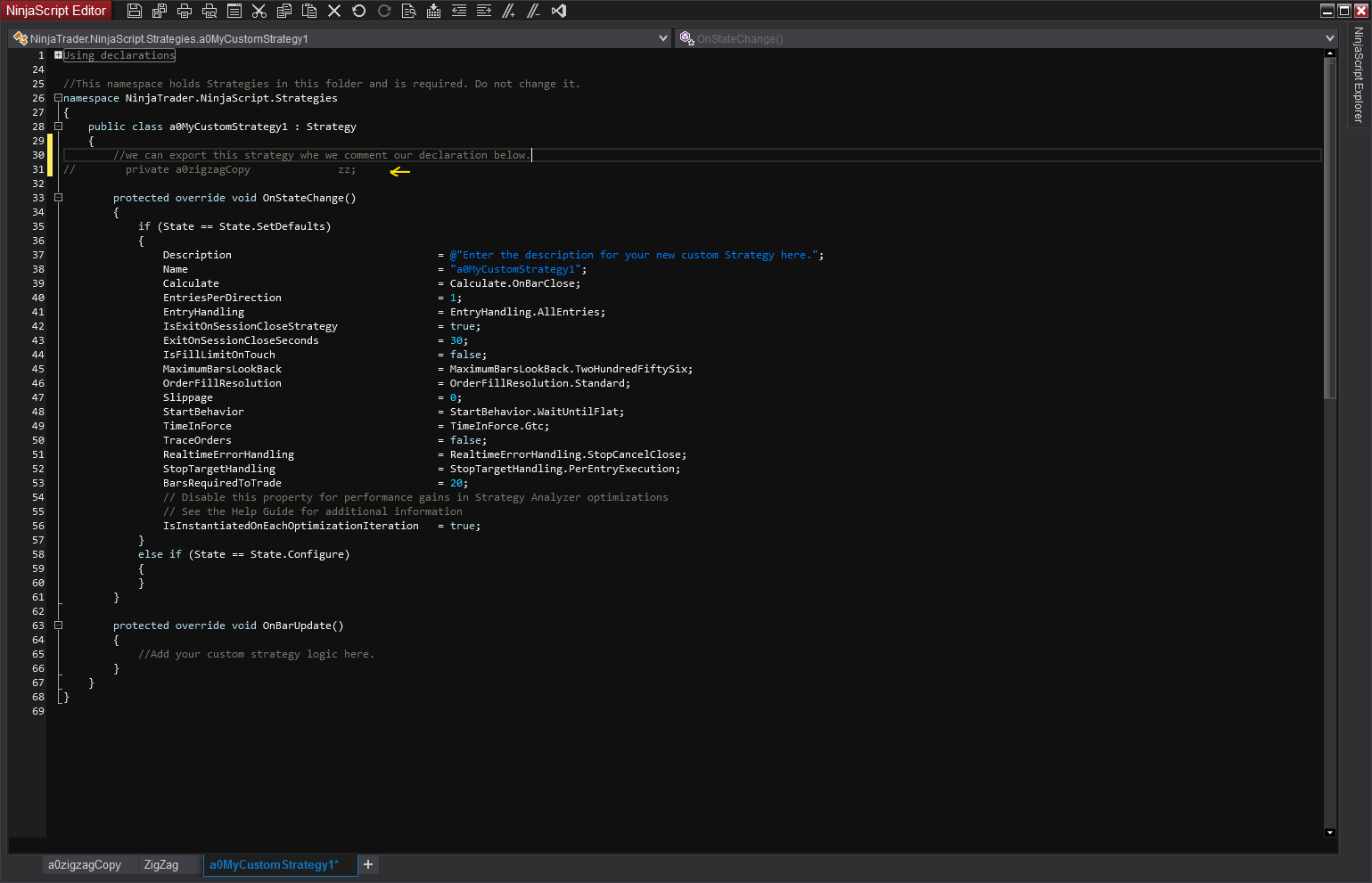Collapse the OnBarUpdate method block

pyautogui.click(x=59, y=625)
